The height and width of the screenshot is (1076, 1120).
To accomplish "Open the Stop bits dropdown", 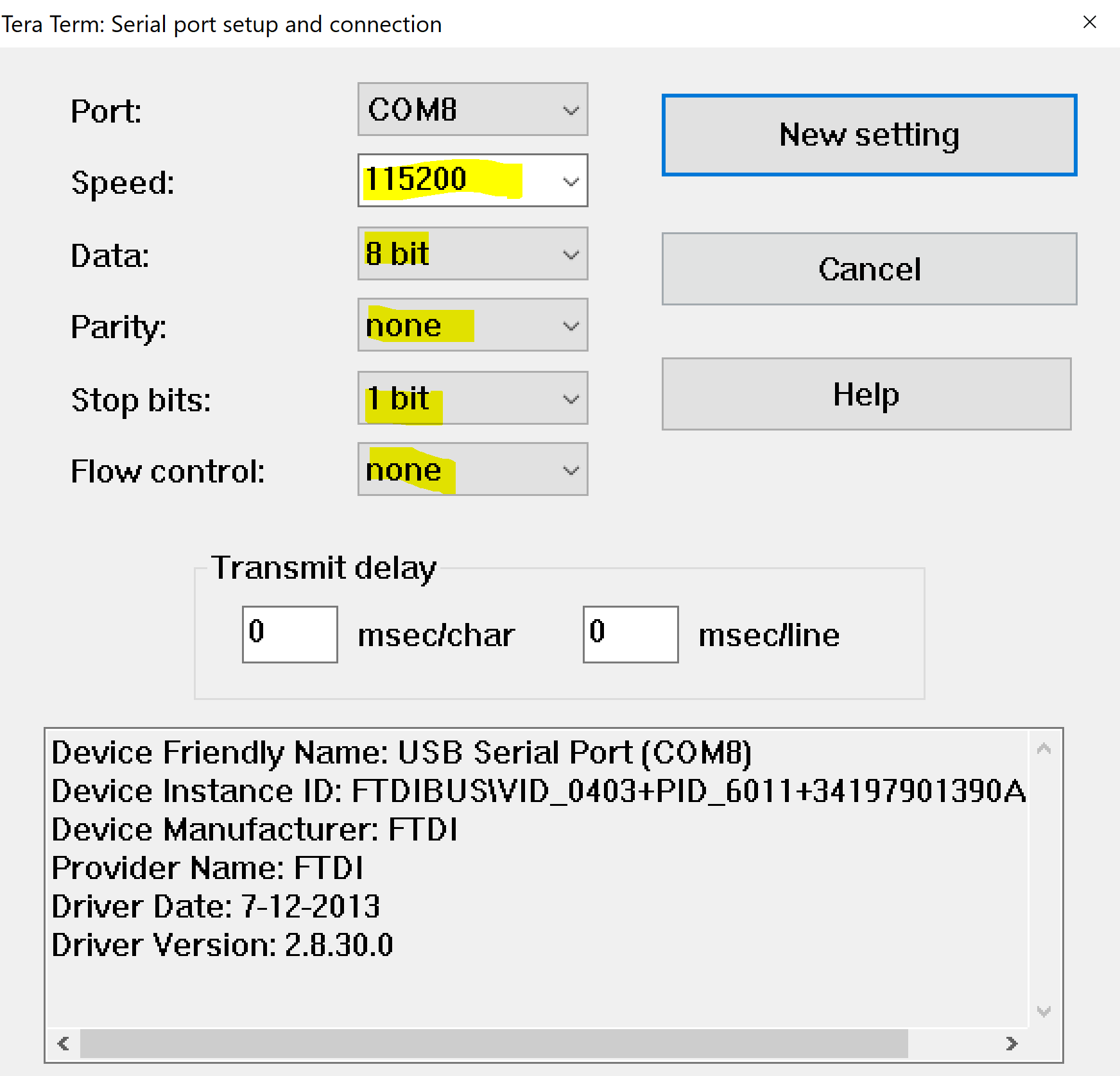I will (472, 398).
